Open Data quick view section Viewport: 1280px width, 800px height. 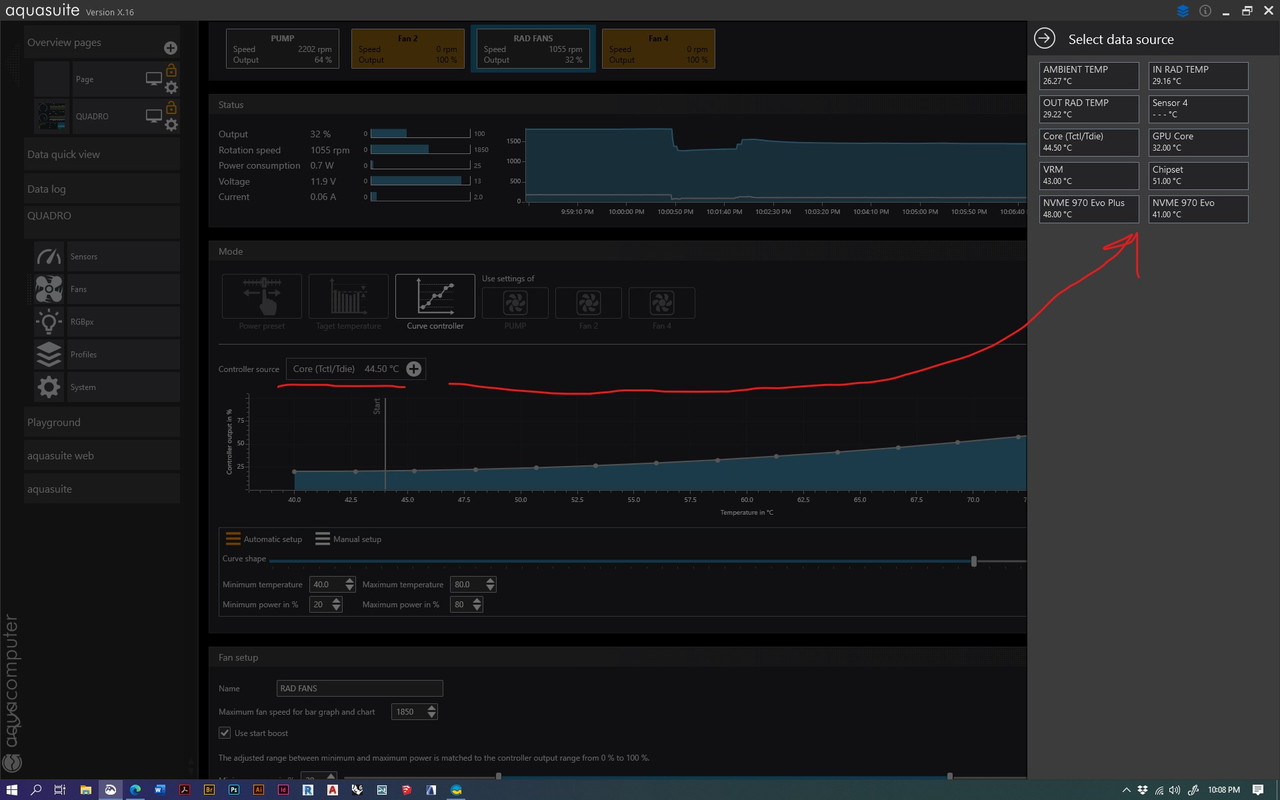point(102,154)
